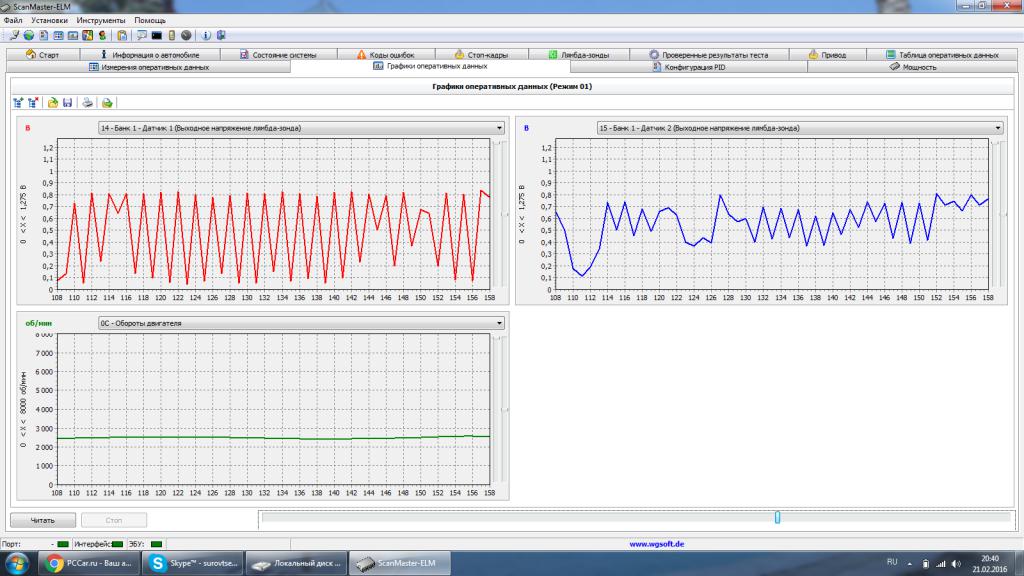
Task: Select the Конфигурация PID tab
Action: [688, 67]
